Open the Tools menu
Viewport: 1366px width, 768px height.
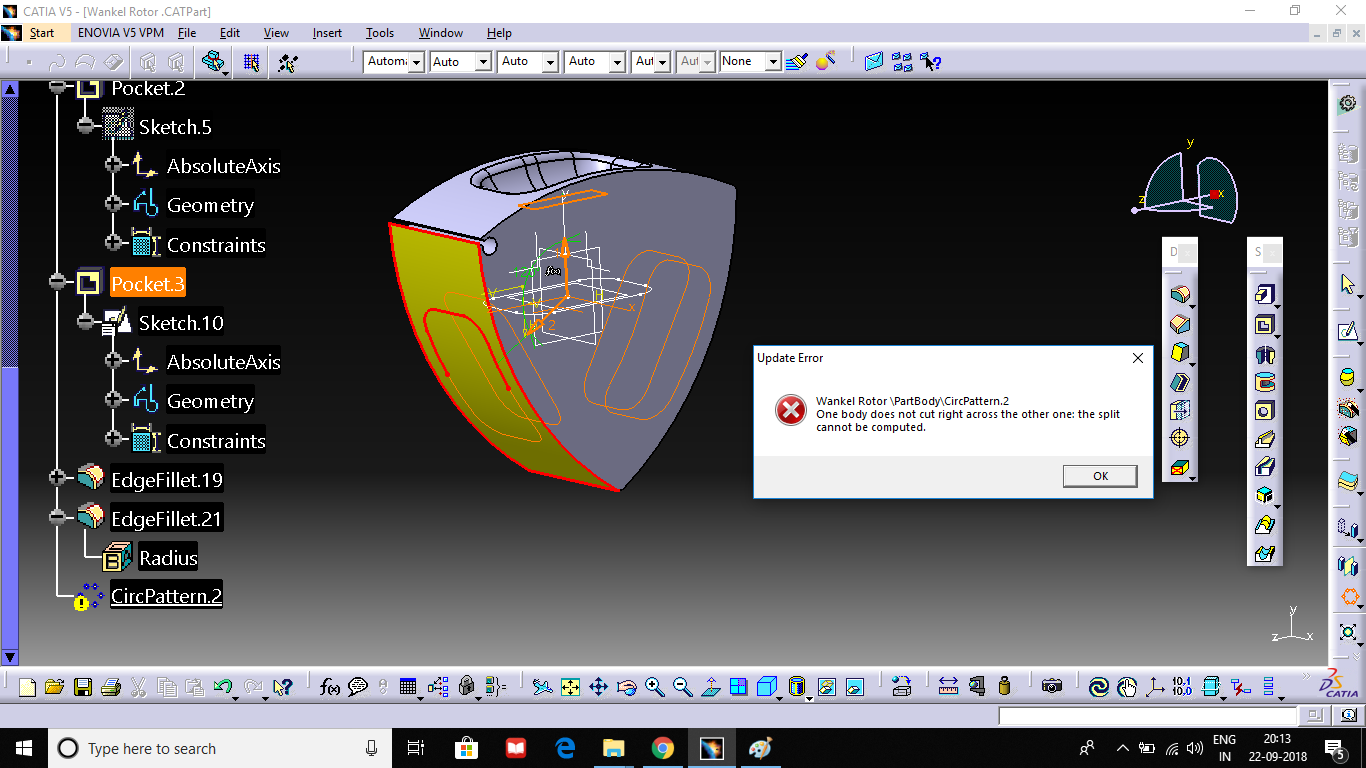[380, 33]
